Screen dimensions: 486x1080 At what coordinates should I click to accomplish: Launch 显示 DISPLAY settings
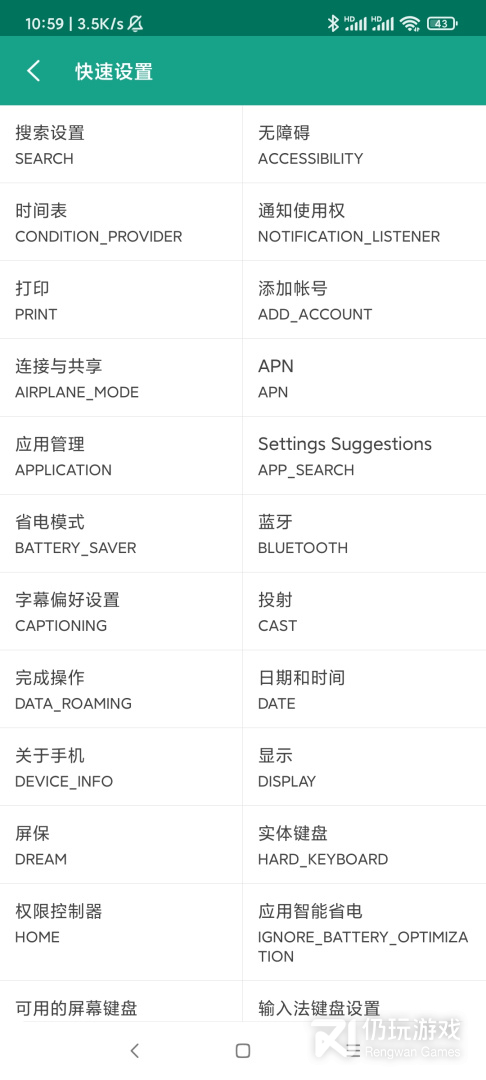[x=364, y=767]
